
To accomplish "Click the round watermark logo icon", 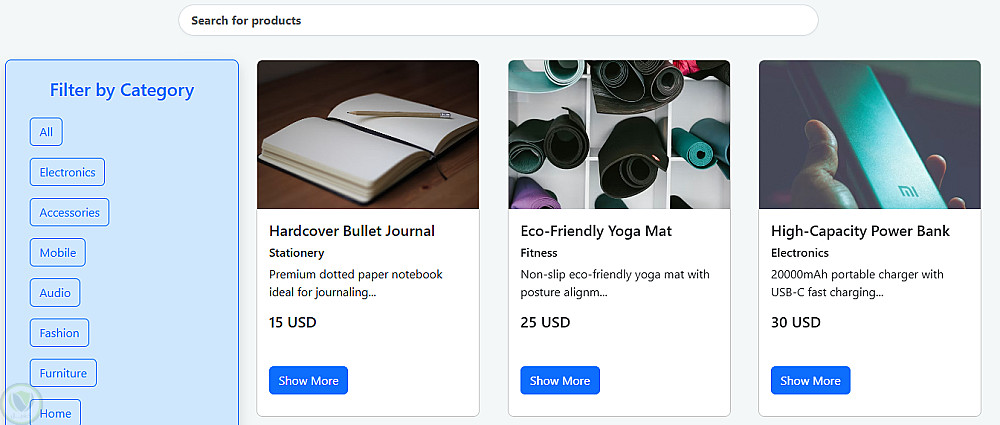I will [20, 403].
